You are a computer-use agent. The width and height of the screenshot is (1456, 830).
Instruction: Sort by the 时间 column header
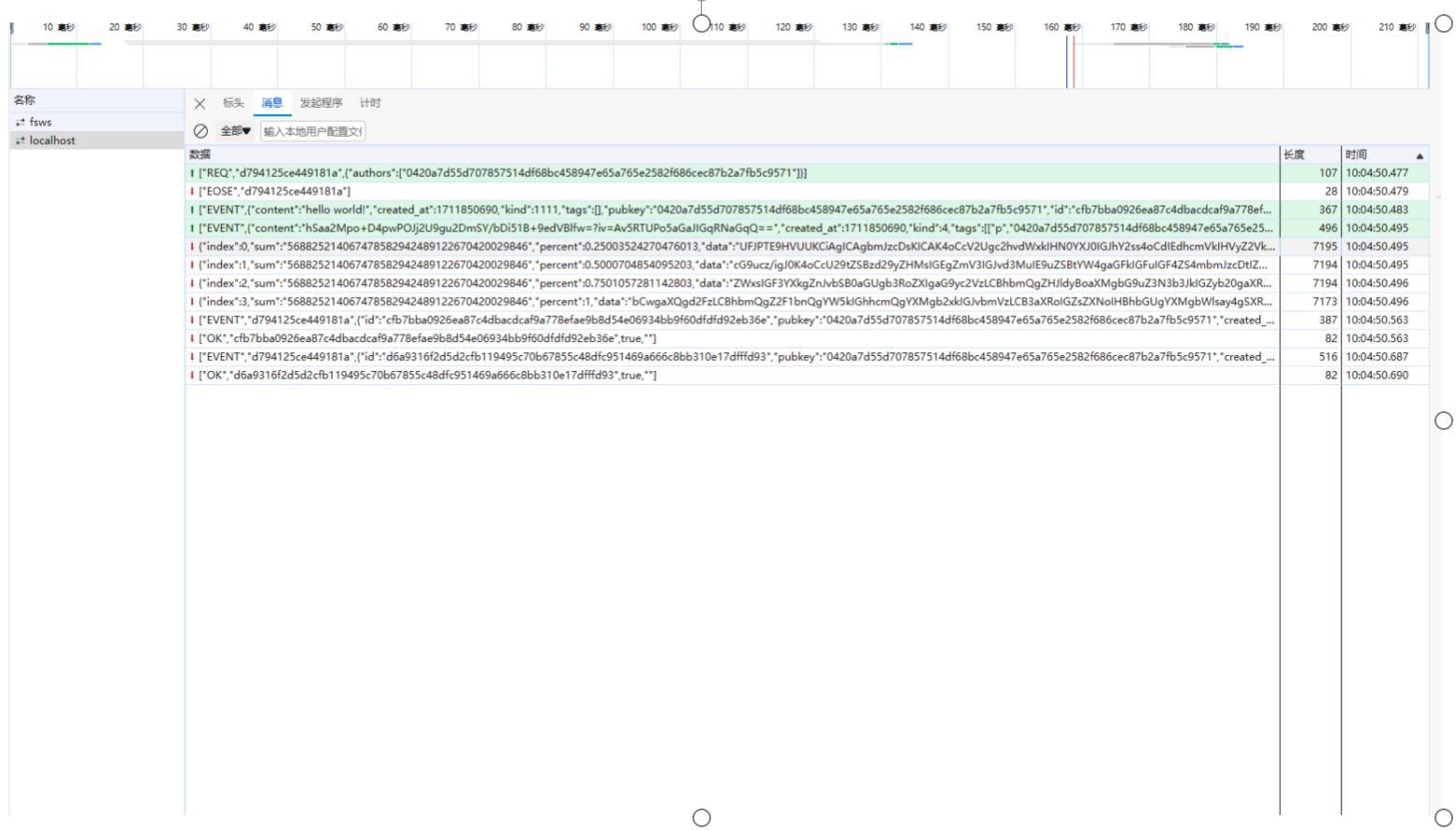(x=1385, y=155)
